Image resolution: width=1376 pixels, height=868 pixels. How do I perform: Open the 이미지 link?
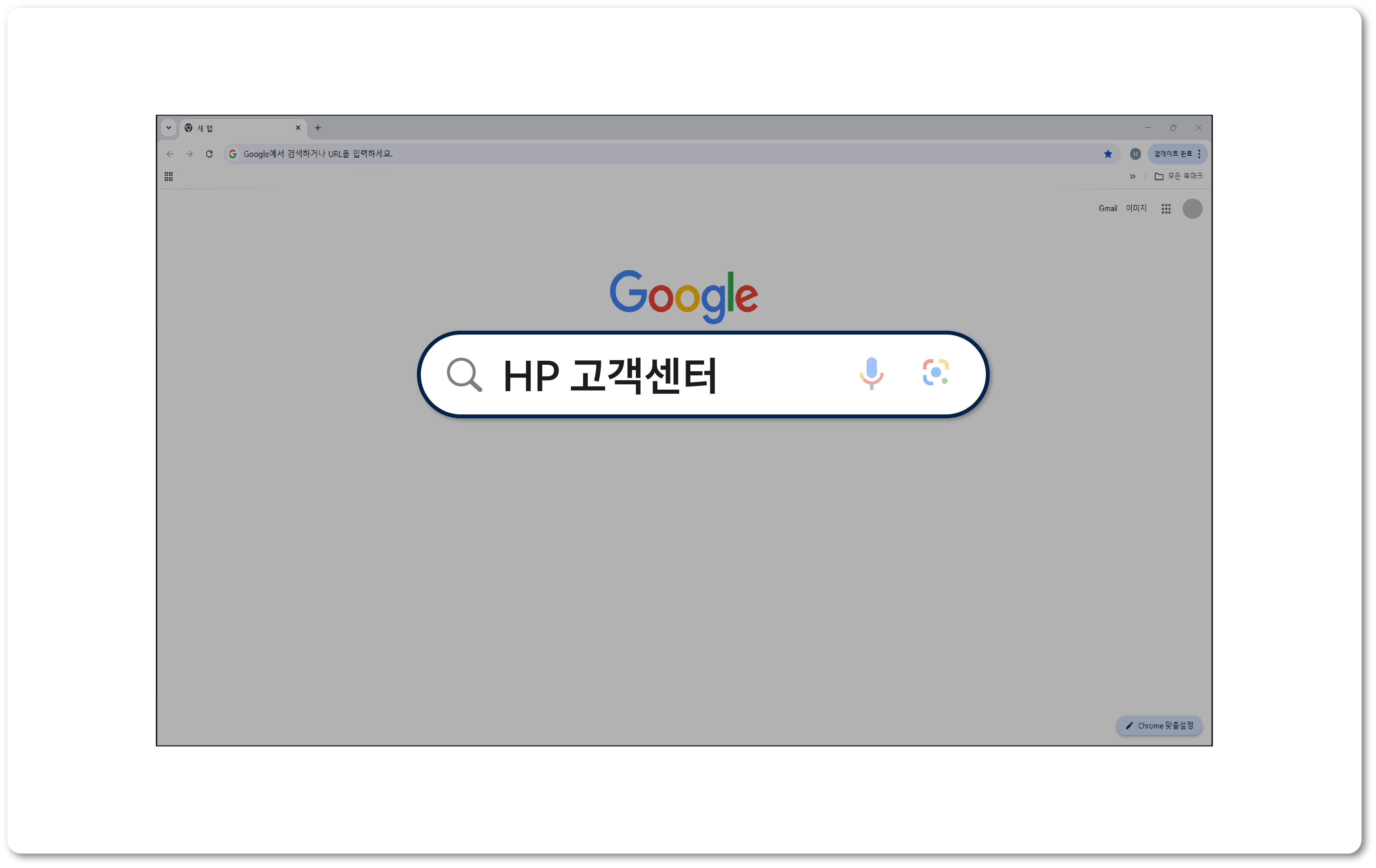click(x=1136, y=208)
